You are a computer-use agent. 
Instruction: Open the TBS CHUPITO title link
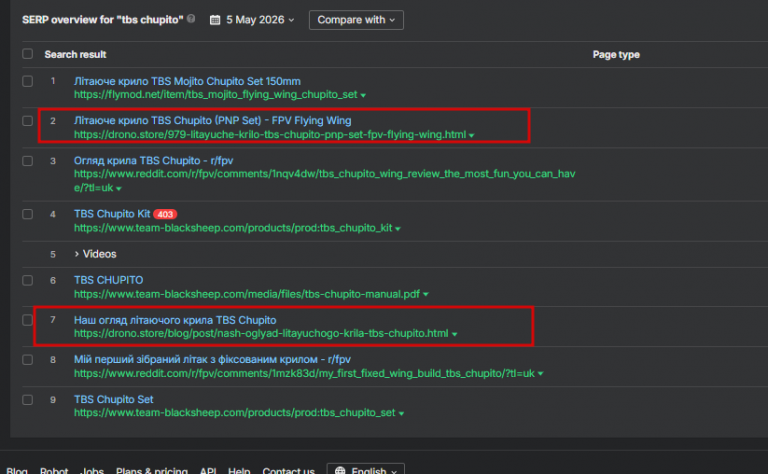[x=108, y=280]
